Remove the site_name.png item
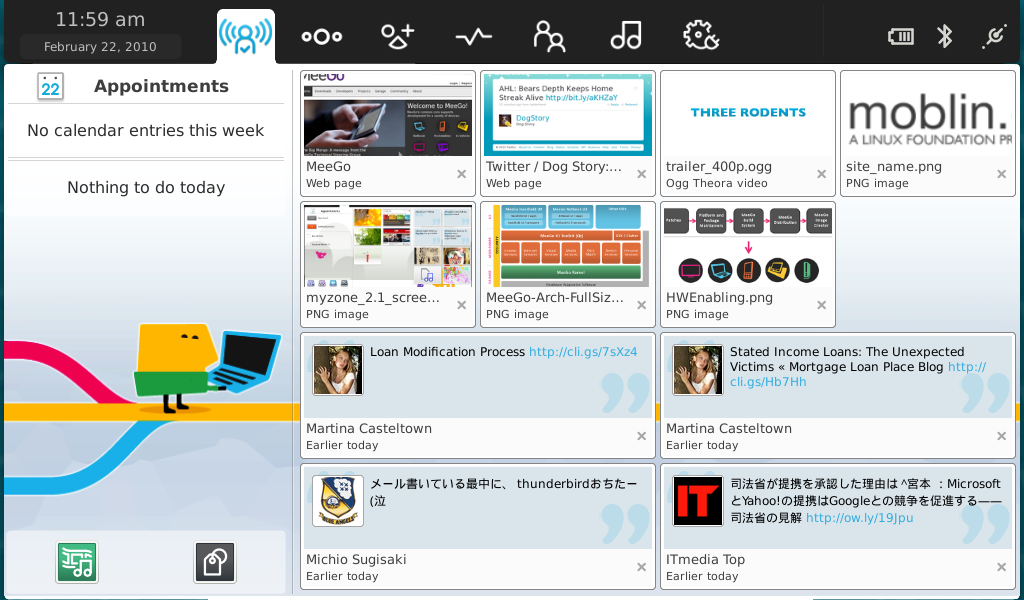Viewport: 1024px width, 600px height. point(1001,174)
